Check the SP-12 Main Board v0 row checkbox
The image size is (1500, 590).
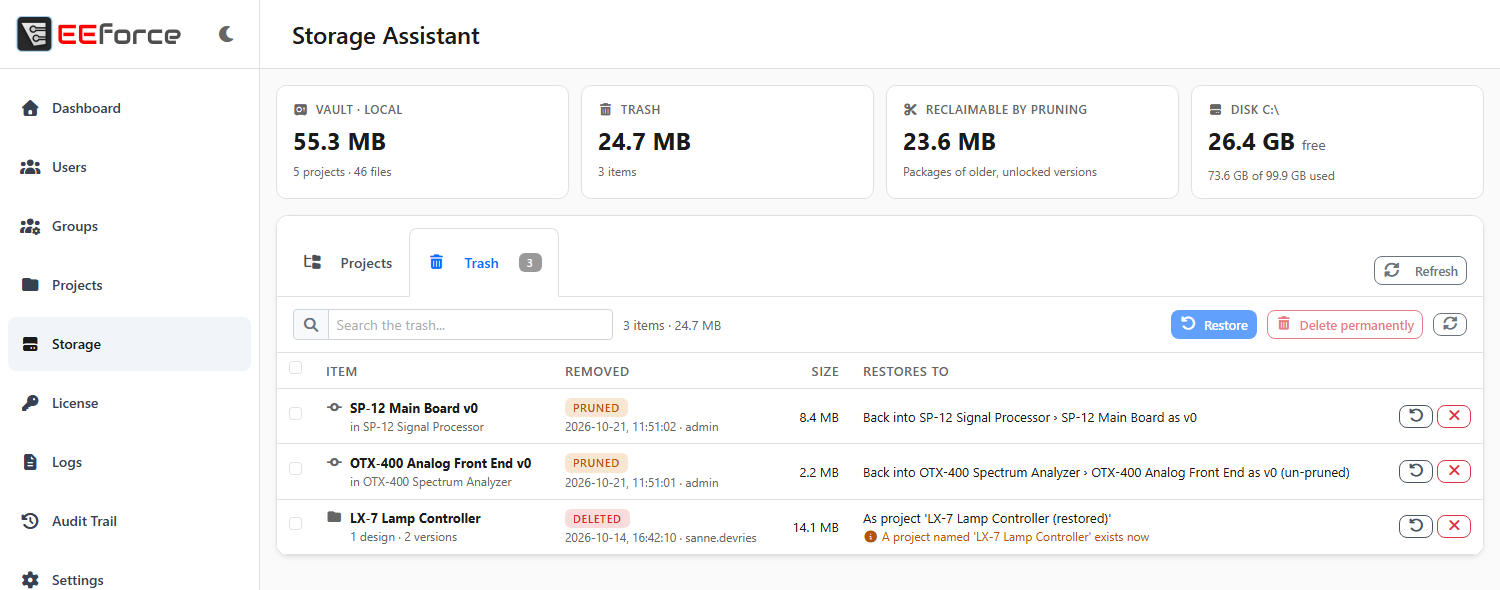pos(295,413)
